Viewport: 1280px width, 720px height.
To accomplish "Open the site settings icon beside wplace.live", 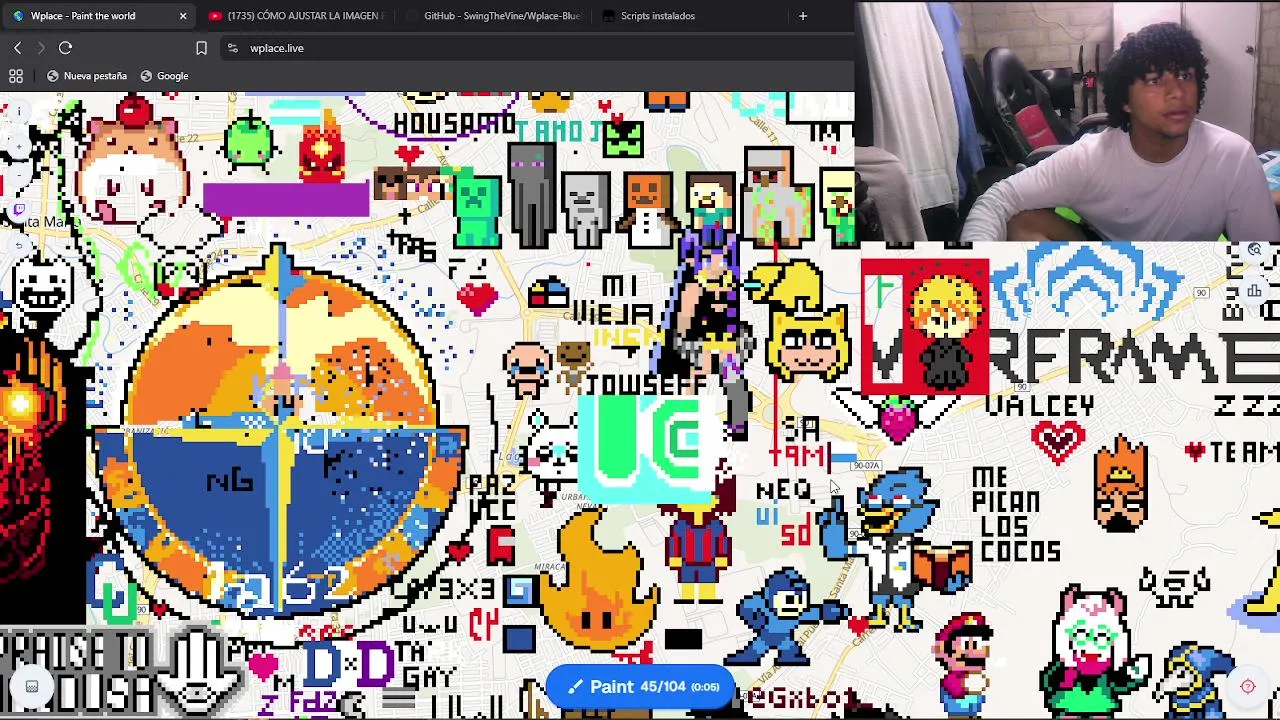I will pyautogui.click(x=232, y=48).
